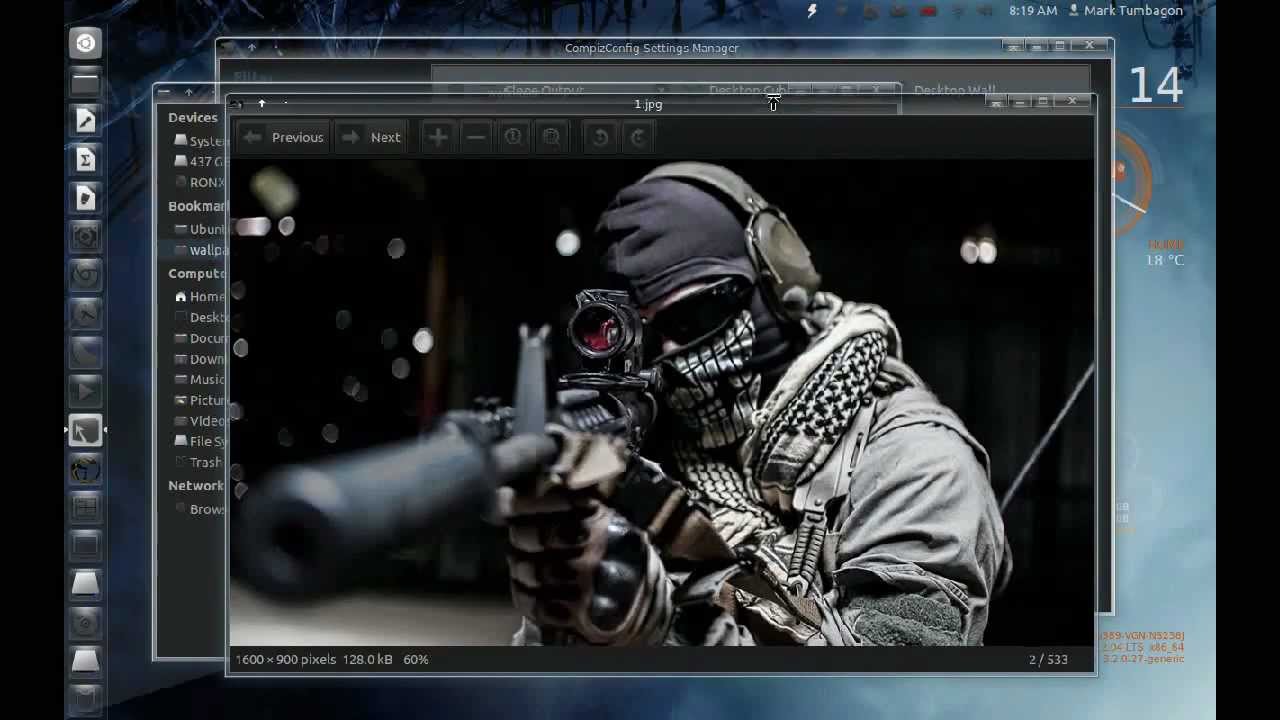Open the red indicator icon in top panel

[928, 11]
